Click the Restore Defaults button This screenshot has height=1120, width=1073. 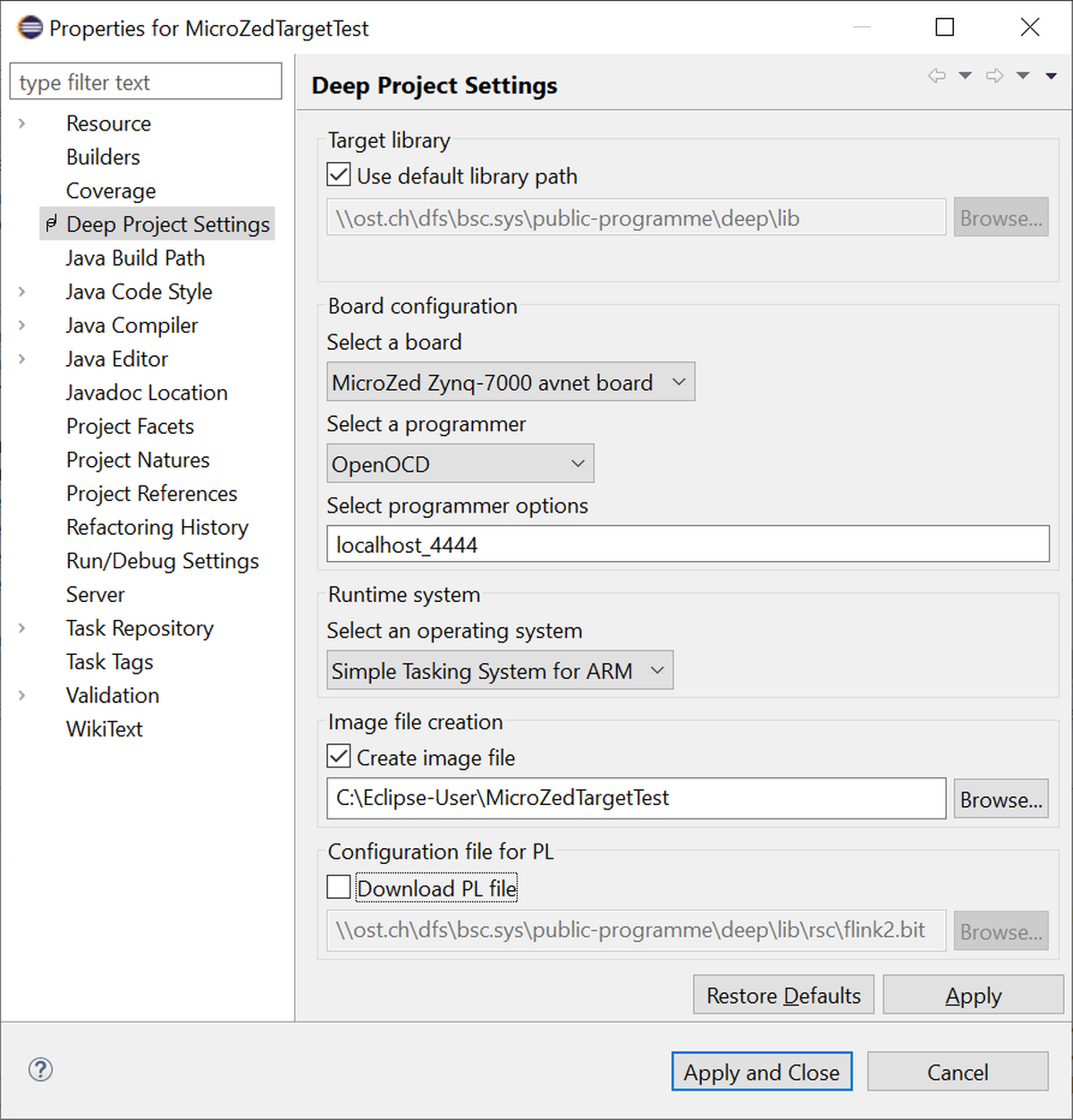tap(783, 996)
